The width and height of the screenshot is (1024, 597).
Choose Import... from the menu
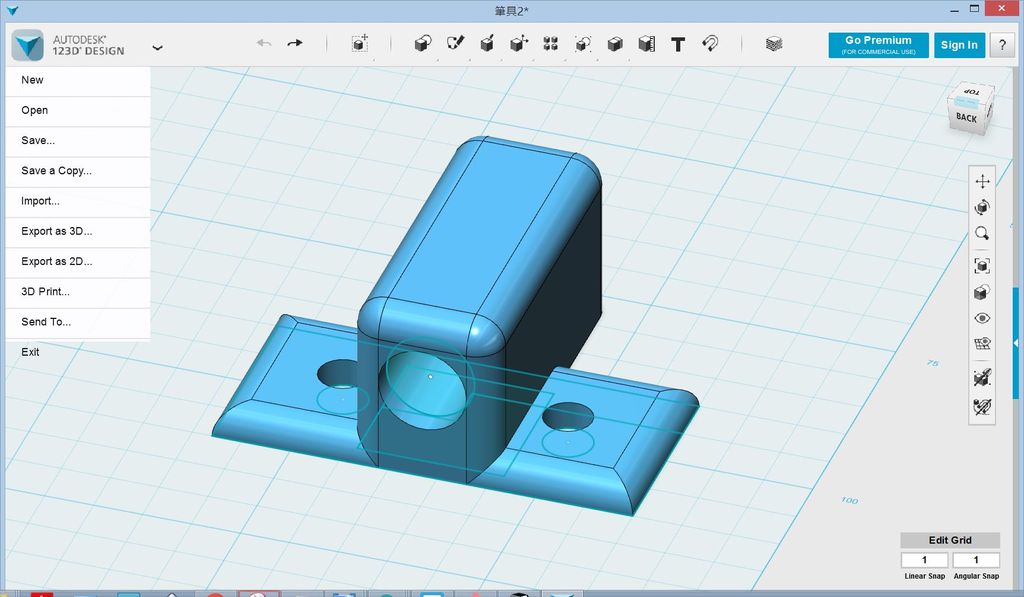(x=78, y=201)
